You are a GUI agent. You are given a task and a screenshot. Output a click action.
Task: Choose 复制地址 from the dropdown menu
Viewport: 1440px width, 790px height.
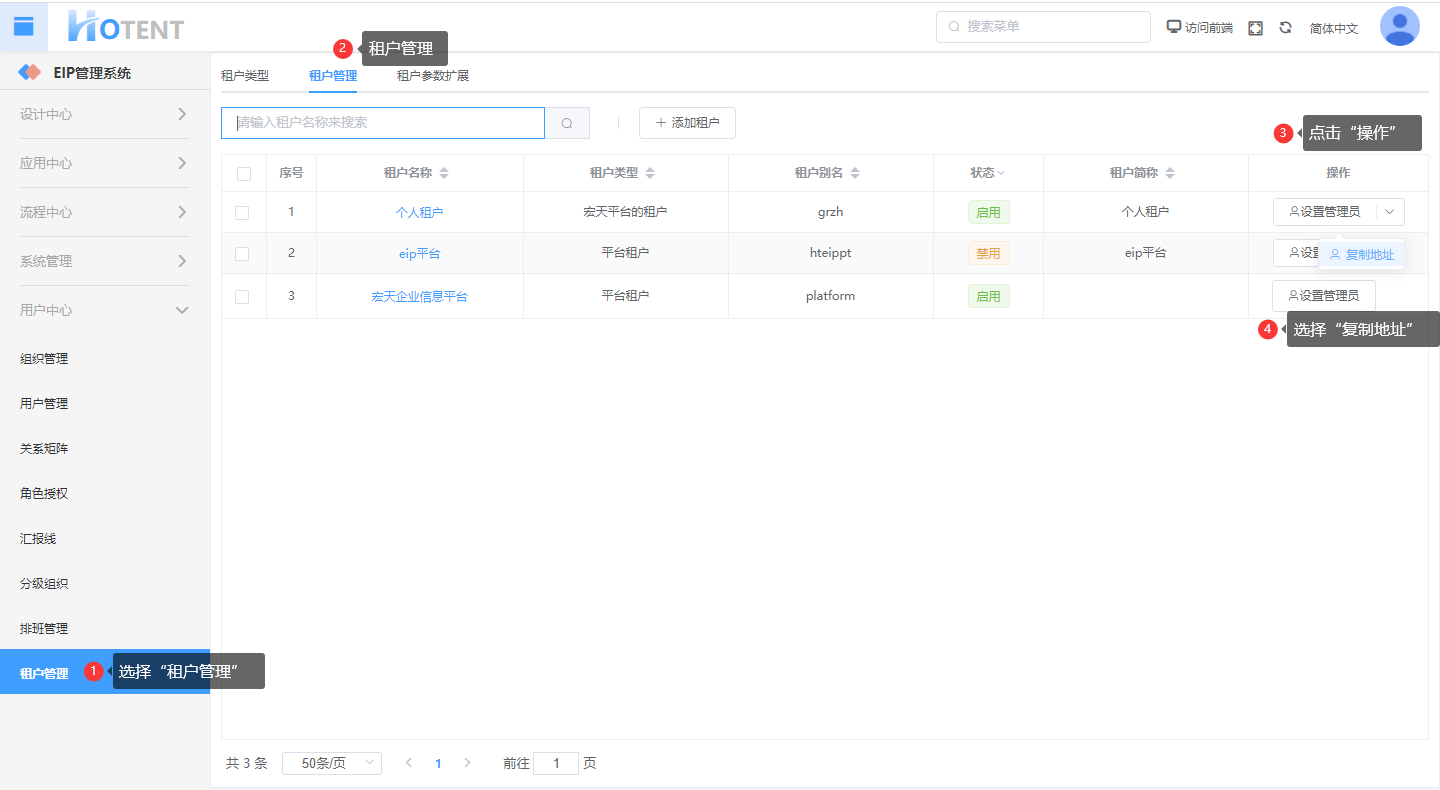pos(1362,255)
